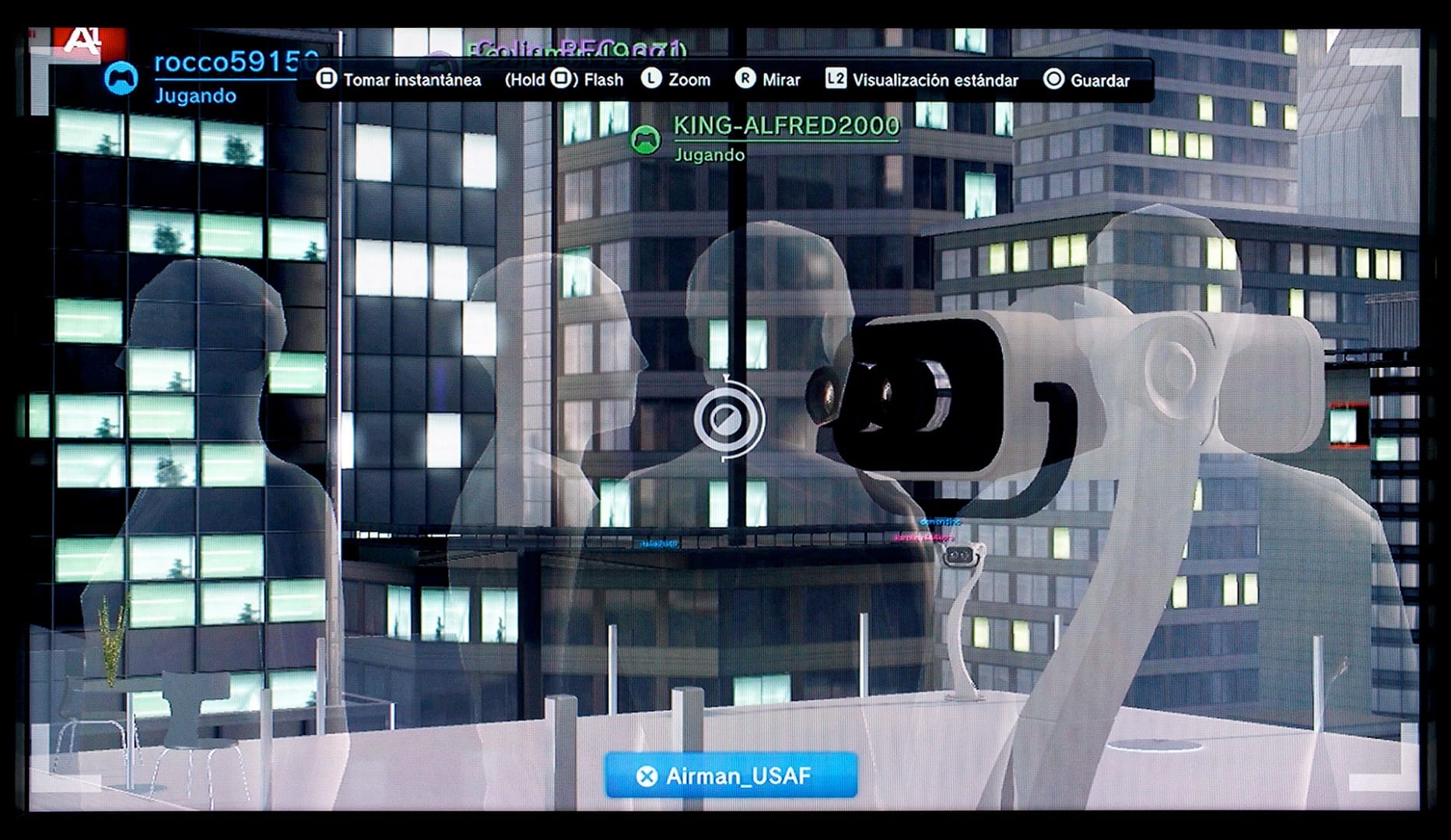Image resolution: width=1451 pixels, height=840 pixels.
Task: Click the X icon on the Airman_USAF button
Action: tap(647, 776)
